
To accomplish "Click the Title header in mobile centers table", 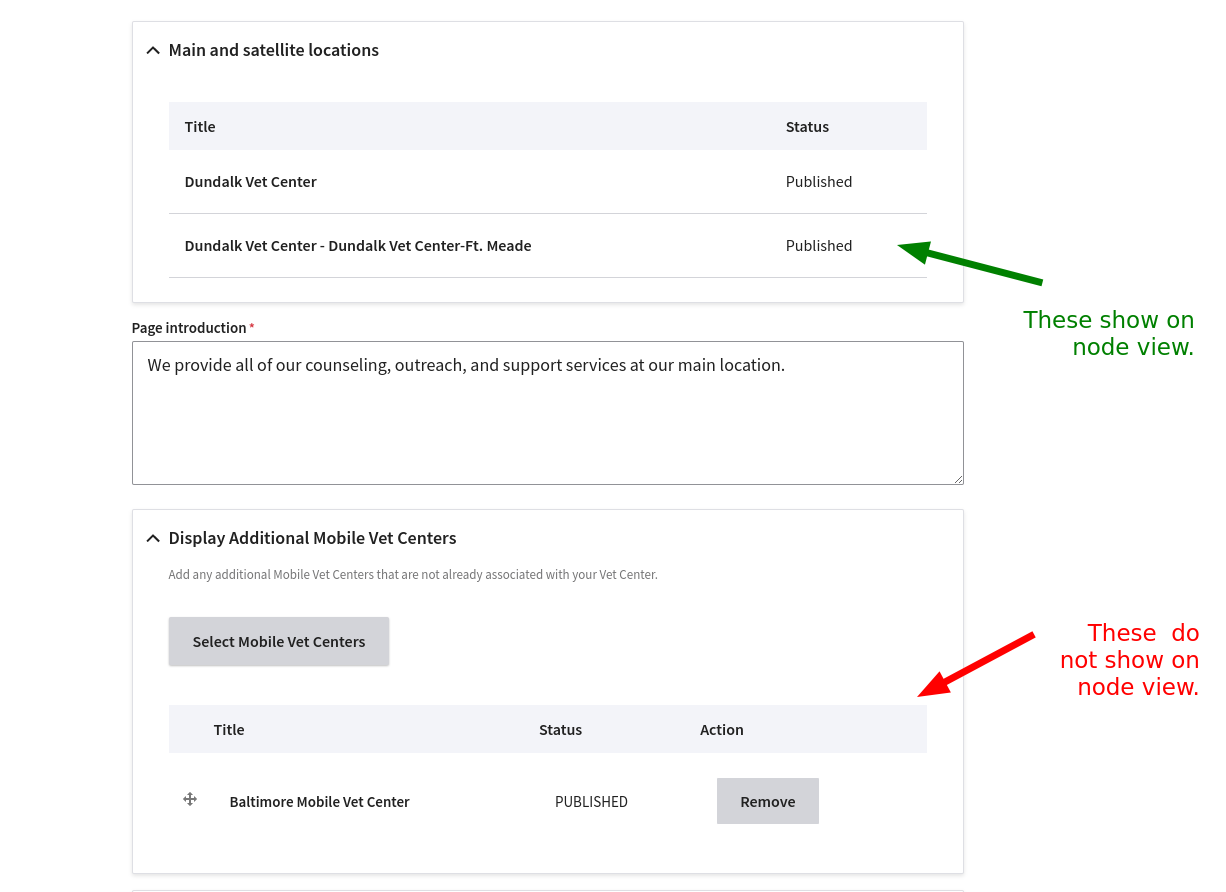I will [229, 730].
